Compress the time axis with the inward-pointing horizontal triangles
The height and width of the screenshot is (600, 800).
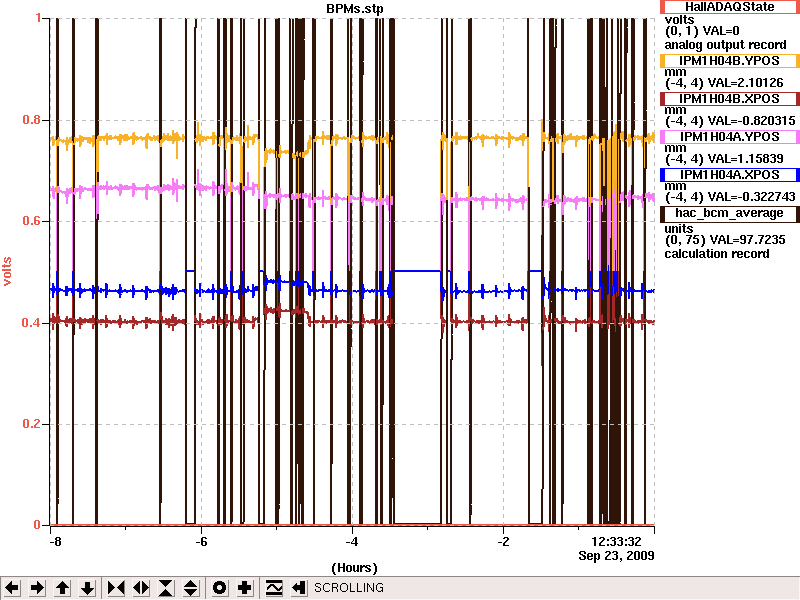[x=116, y=588]
